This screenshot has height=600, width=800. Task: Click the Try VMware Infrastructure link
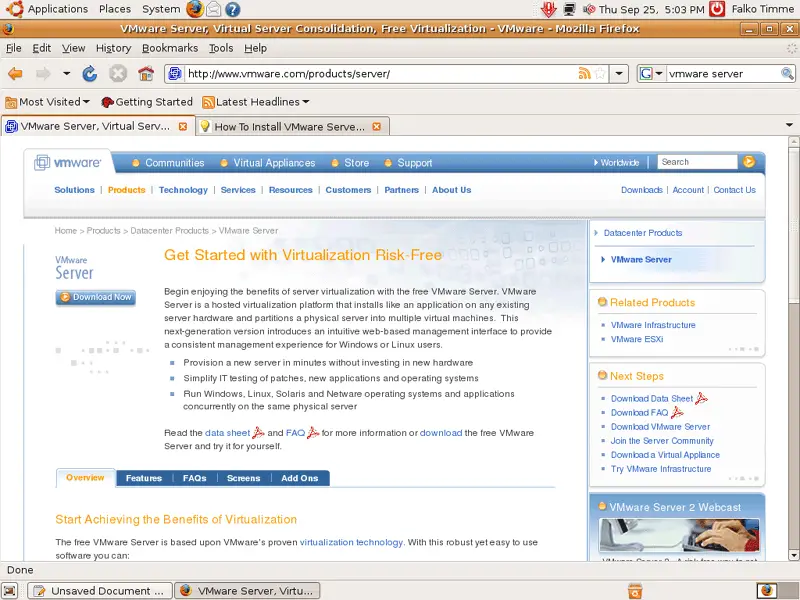pyautogui.click(x=661, y=468)
